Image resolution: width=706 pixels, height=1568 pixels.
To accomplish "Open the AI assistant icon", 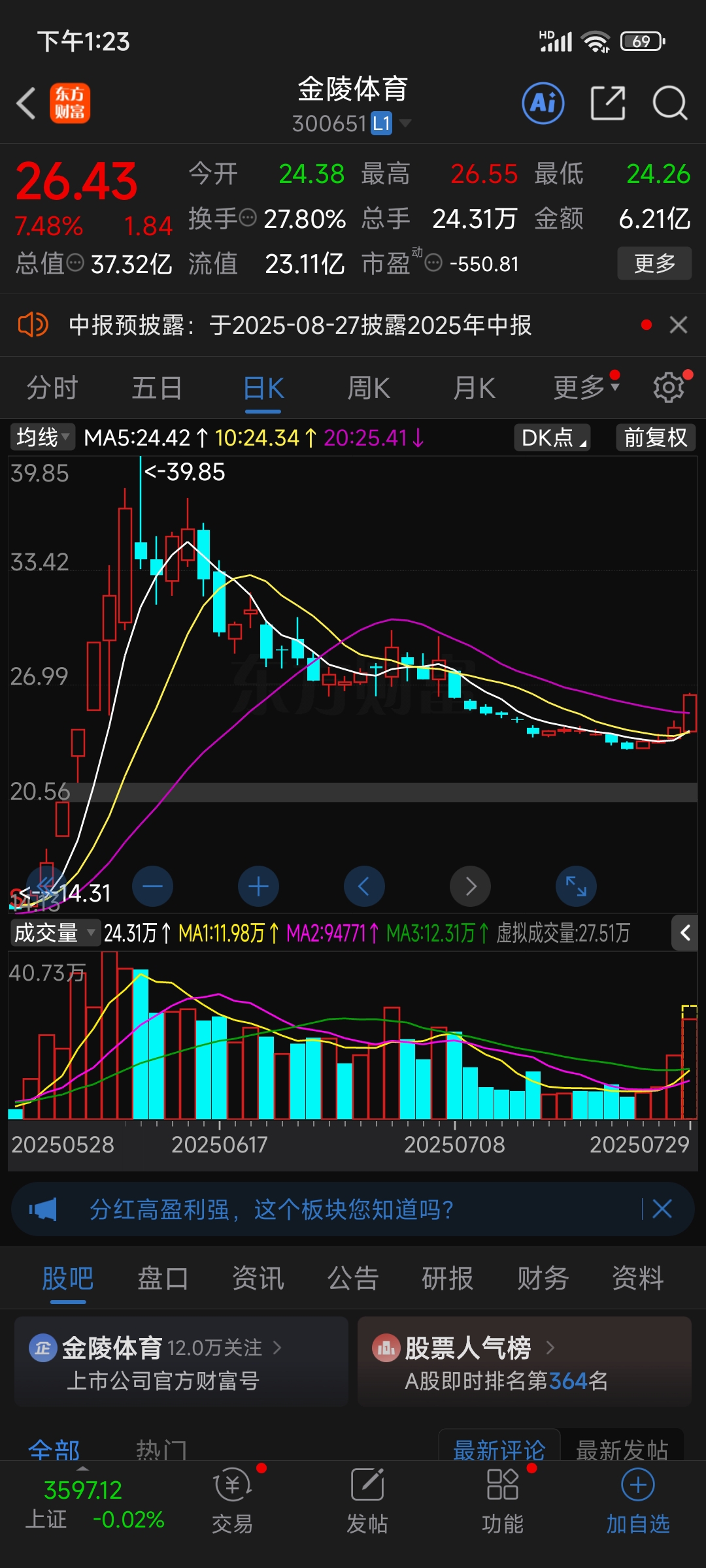I will tap(543, 103).
